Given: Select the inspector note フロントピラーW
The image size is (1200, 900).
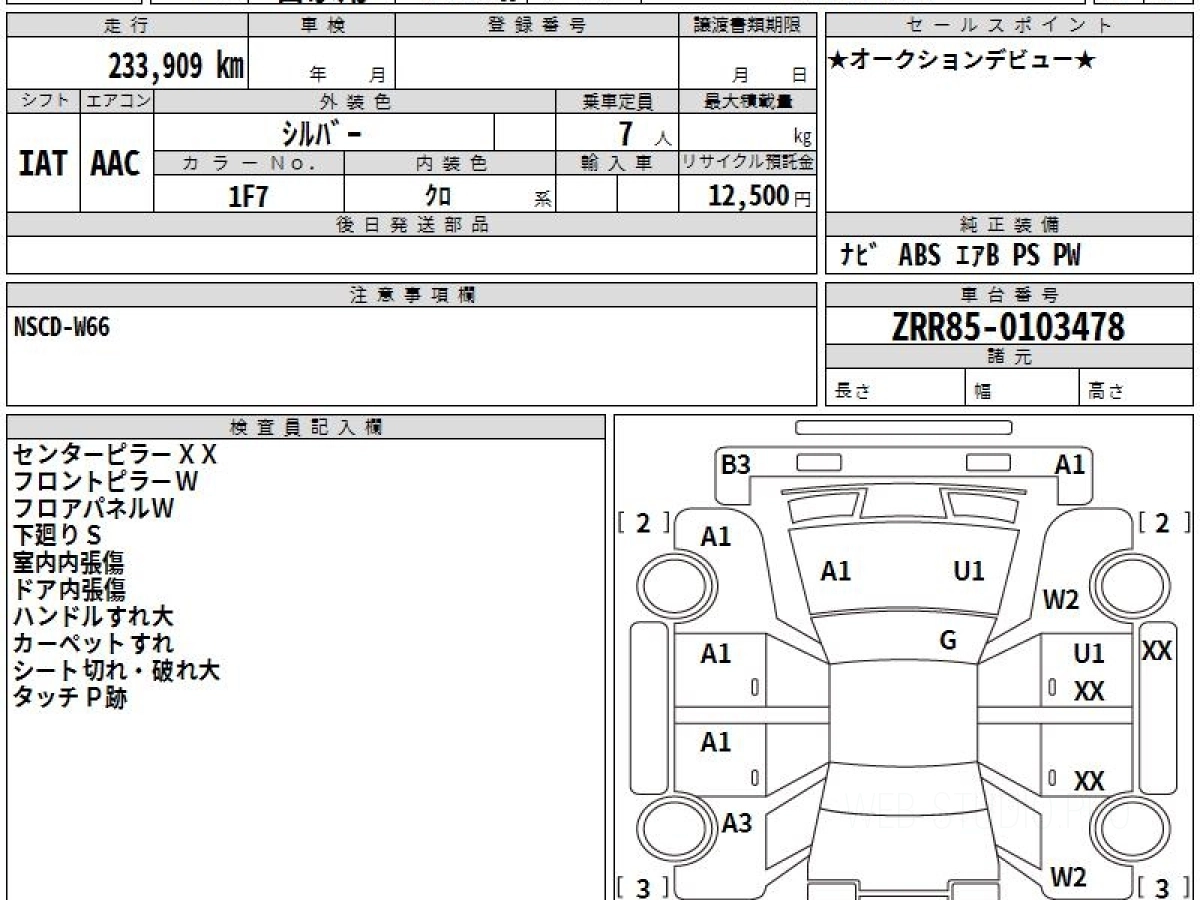Looking at the screenshot, I should (x=105, y=482).
